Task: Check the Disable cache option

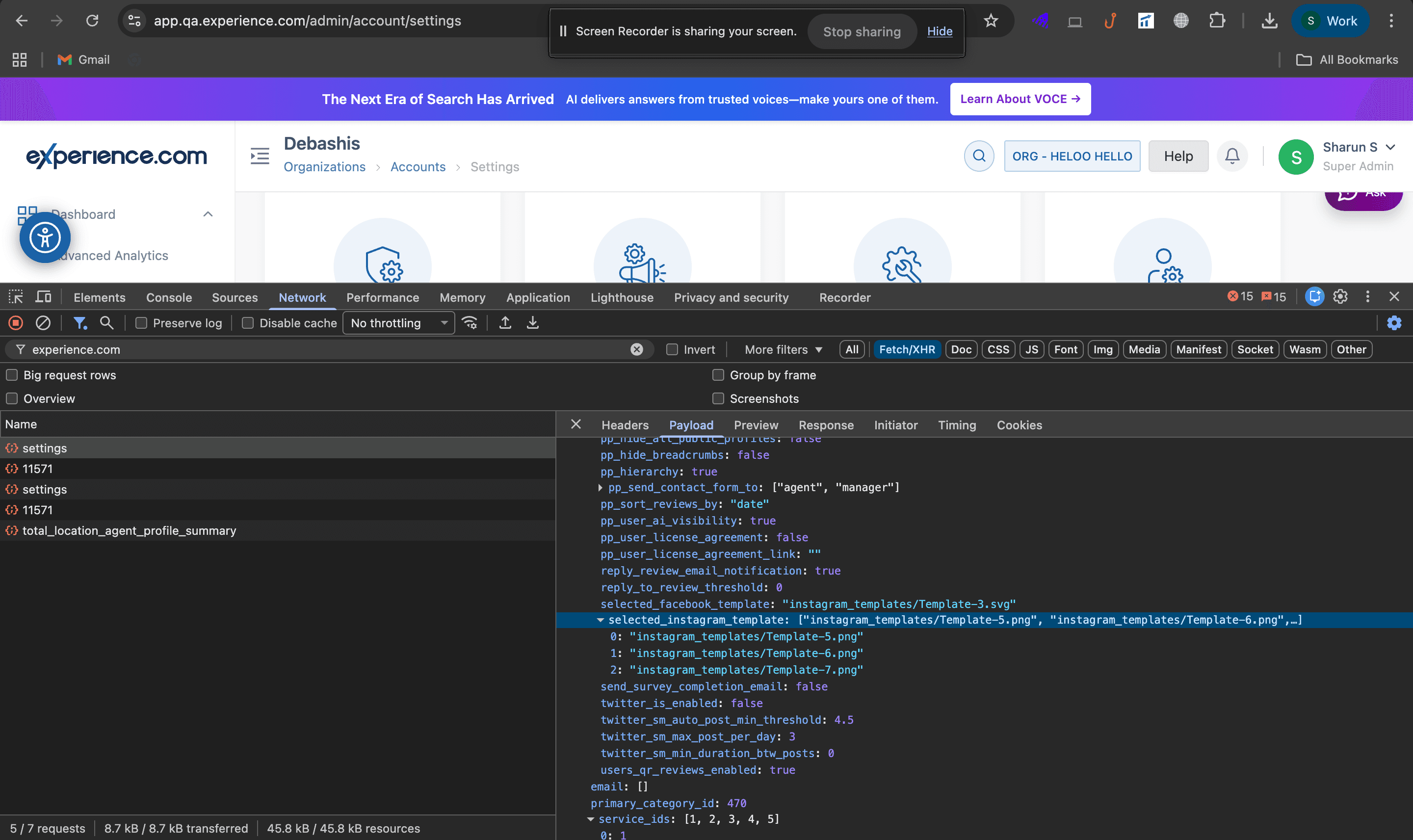Action: tap(248, 323)
